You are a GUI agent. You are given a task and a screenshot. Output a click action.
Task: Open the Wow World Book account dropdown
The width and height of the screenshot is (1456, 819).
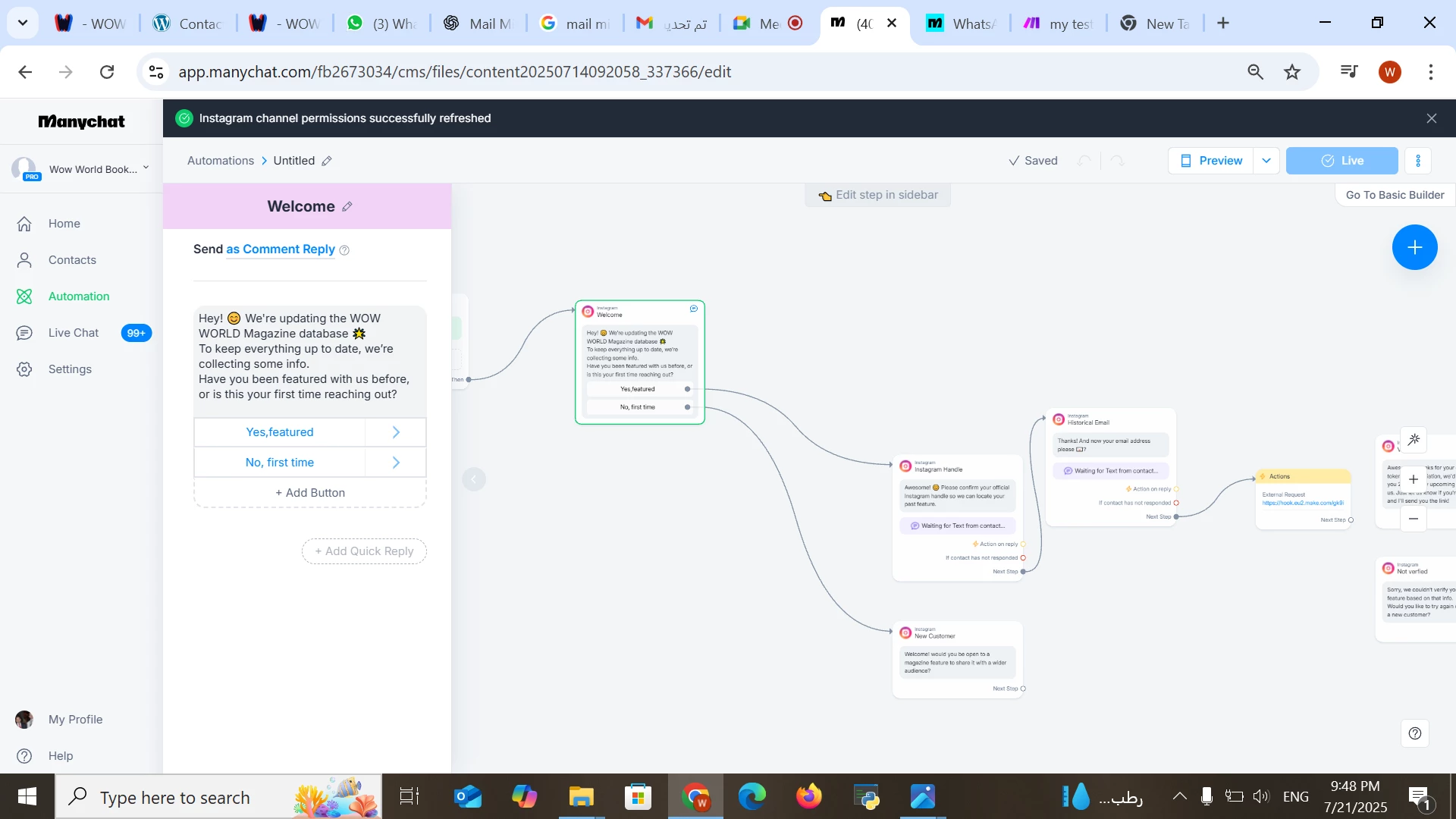click(x=146, y=168)
